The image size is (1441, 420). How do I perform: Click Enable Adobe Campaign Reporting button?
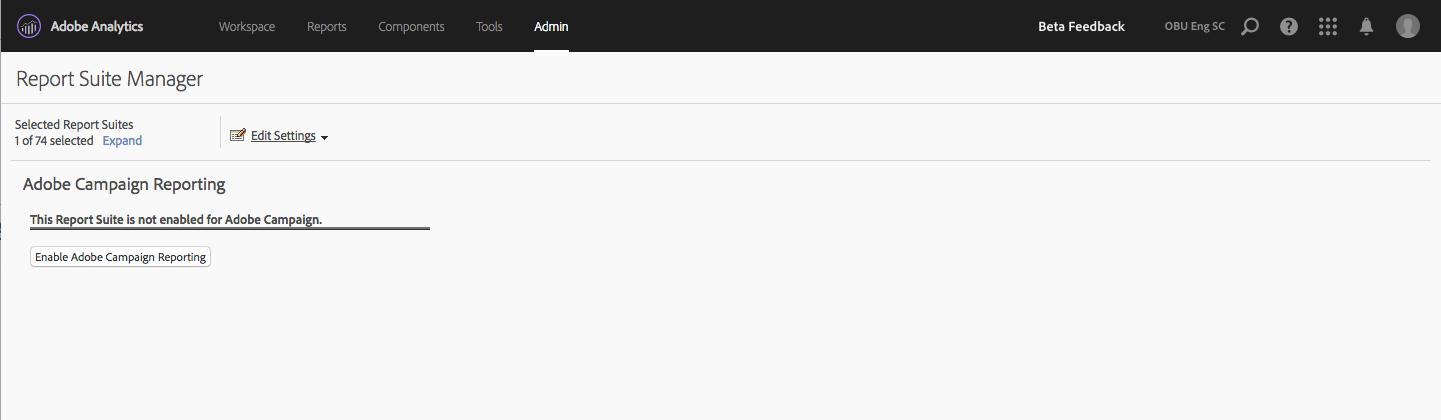120,257
